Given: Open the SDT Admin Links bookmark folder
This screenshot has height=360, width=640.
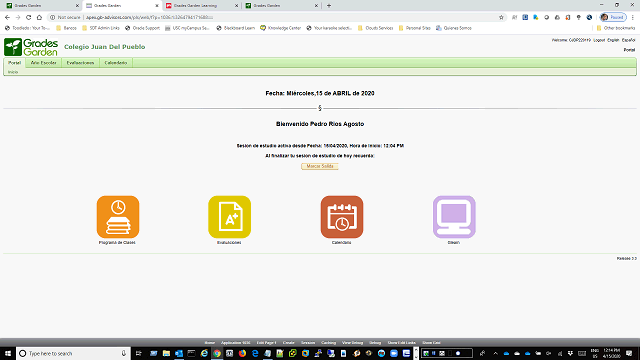Looking at the screenshot, I should pyautogui.click(x=100, y=28).
